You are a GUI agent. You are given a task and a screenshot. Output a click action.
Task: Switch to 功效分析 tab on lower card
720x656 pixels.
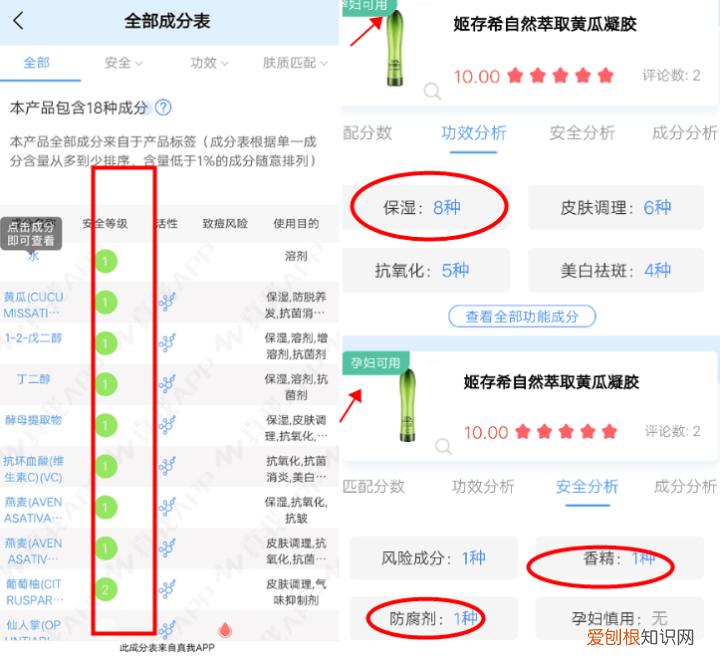[483, 486]
